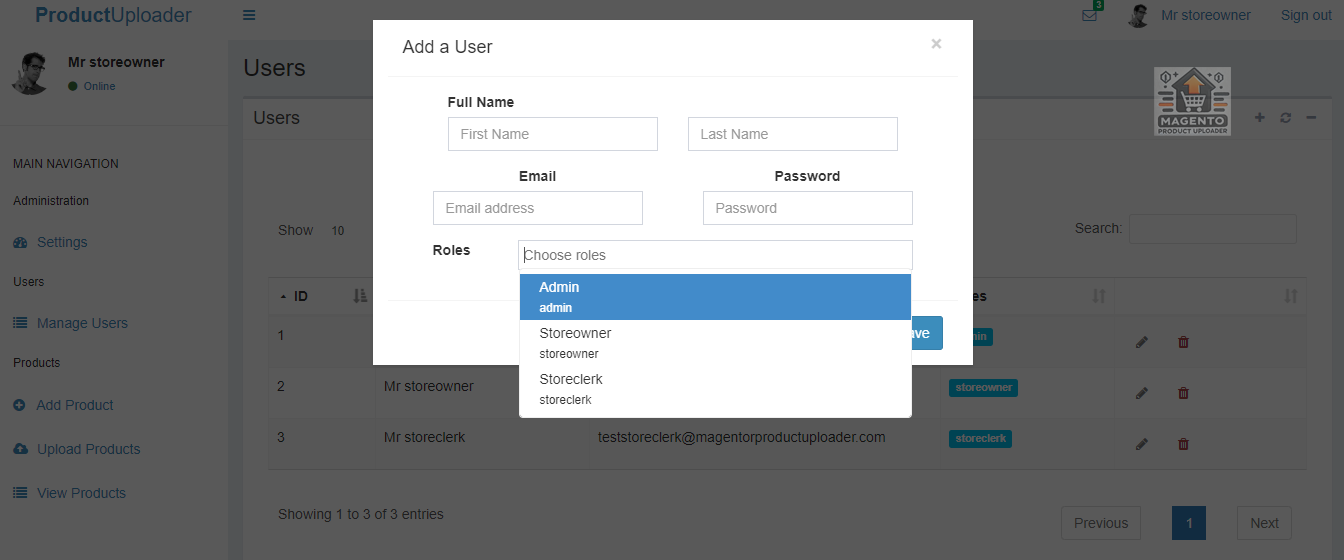1344x560 pixels.
Task: Click the plus icon in Users panel
Action: click(x=1259, y=118)
